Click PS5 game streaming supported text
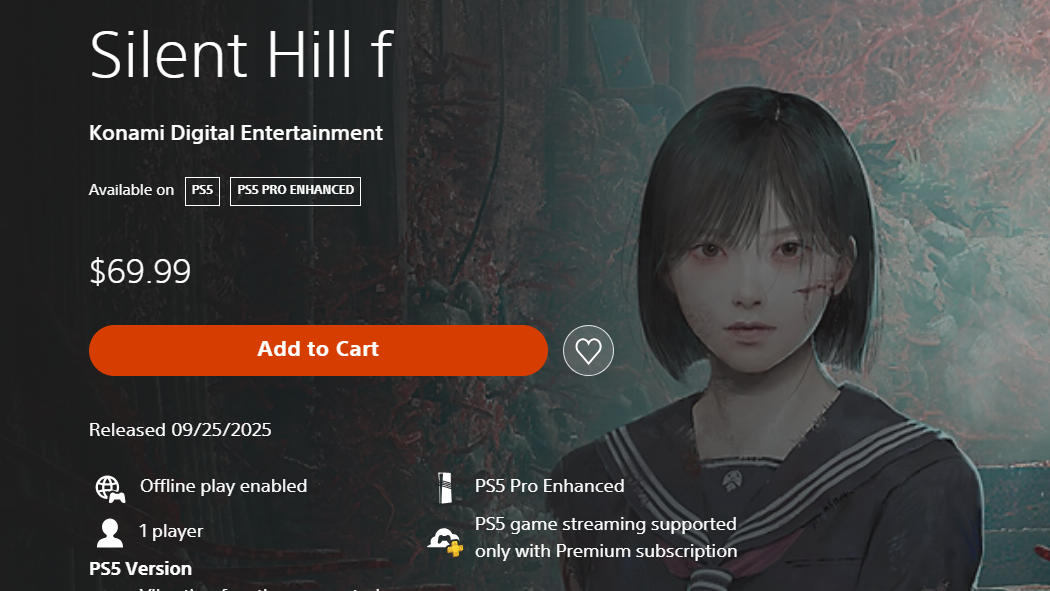The image size is (1050, 591). tap(606, 524)
